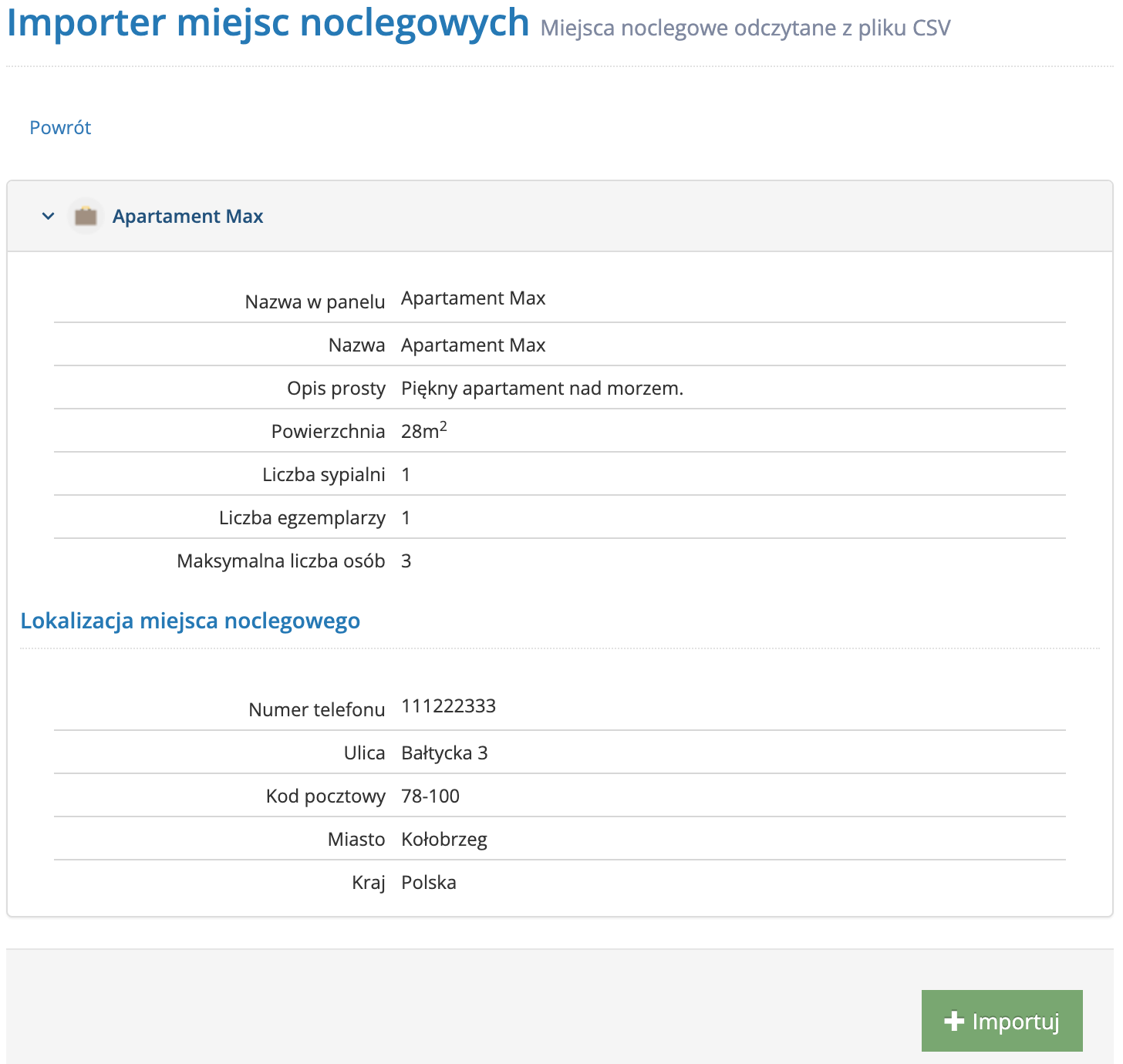The image size is (1123, 1064).
Task: Click the country value Polska
Action: tap(429, 883)
